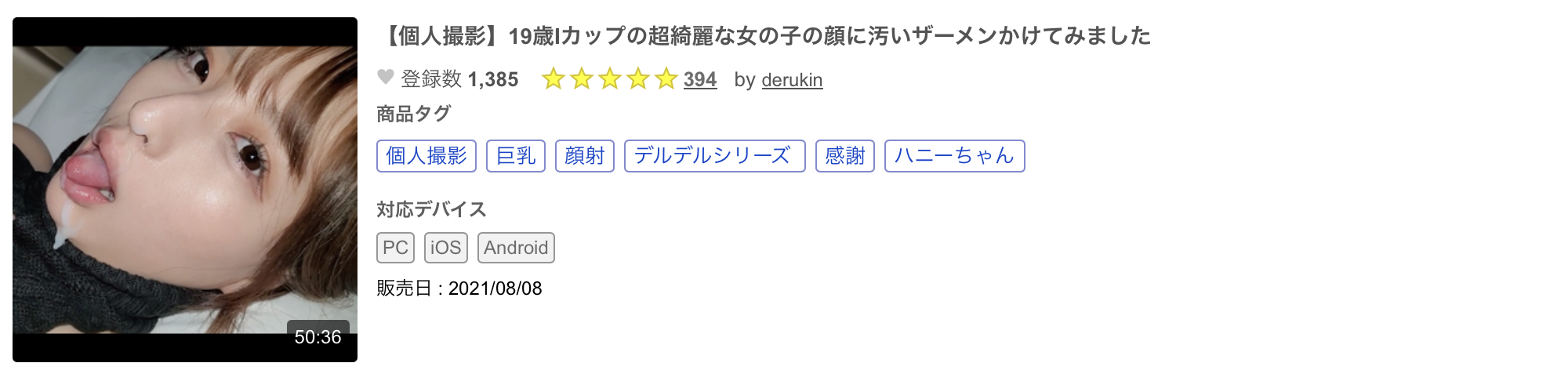Viewport: 1568px width, 392px height.
Task: Open the product video thumbnail
Action: click(185, 190)
